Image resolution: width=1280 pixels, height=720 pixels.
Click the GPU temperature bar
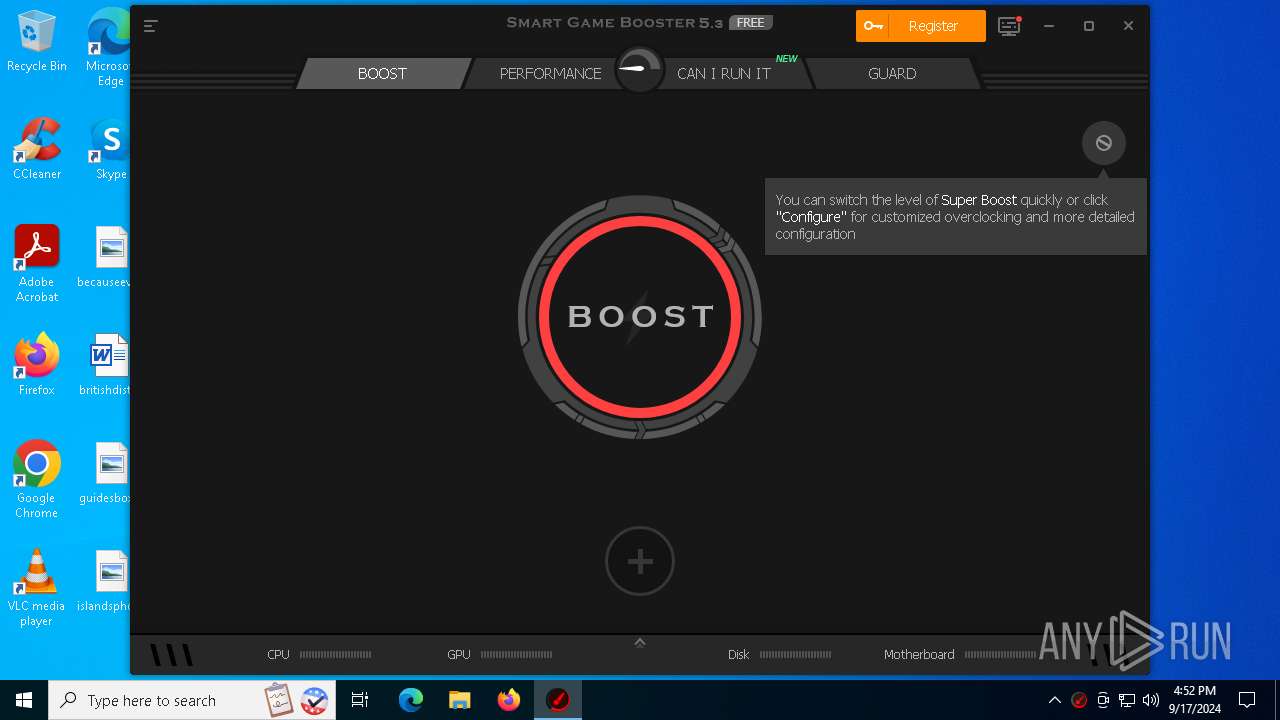tap(516, 655)
